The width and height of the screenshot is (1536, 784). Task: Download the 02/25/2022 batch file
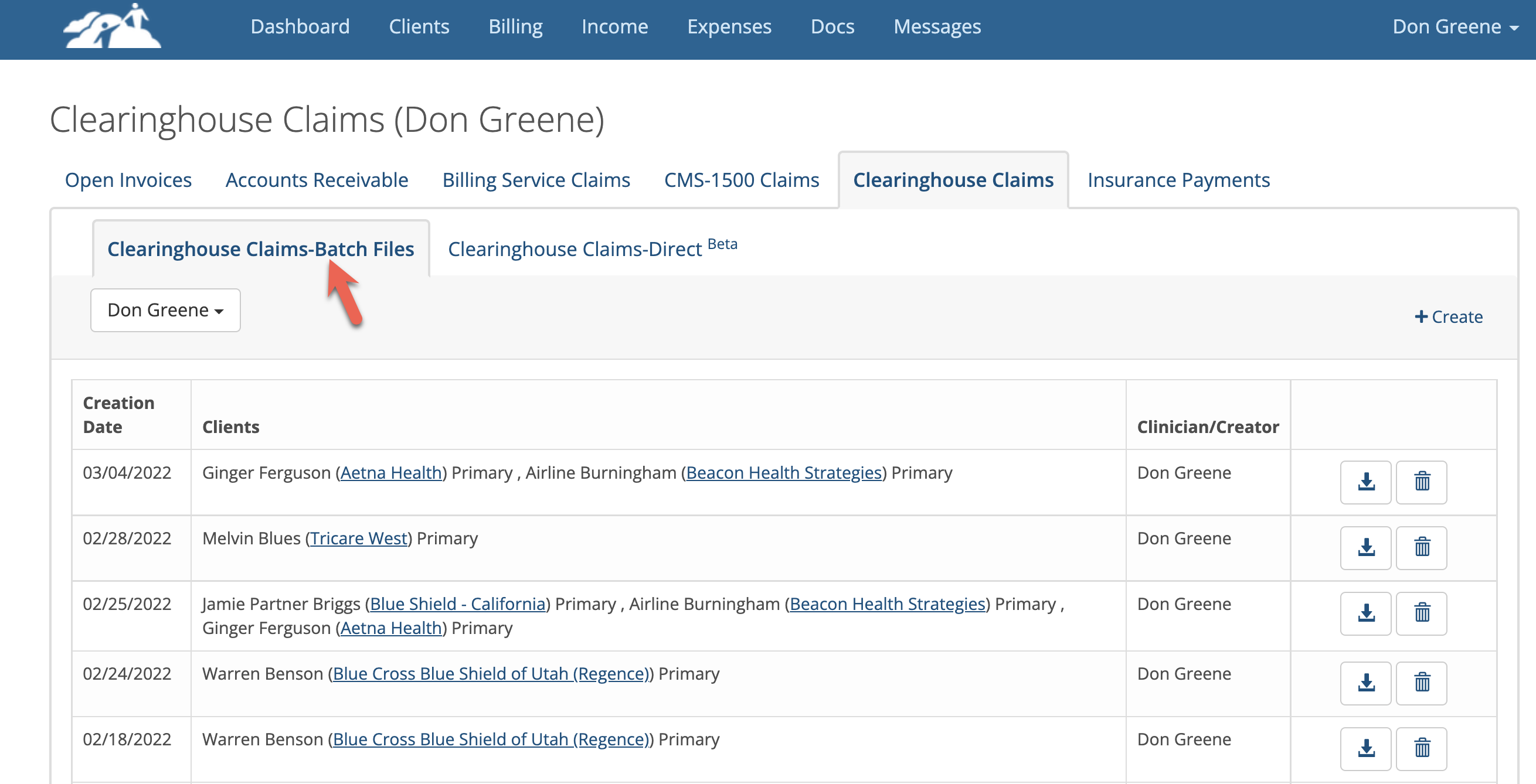tap(1365, 613)
